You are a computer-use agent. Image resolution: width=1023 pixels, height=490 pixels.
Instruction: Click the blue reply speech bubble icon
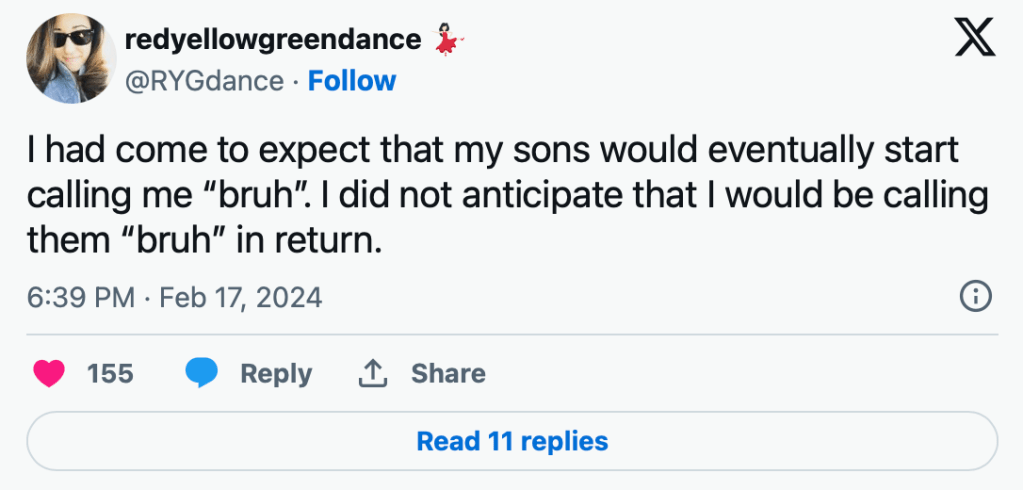[201, 373]
